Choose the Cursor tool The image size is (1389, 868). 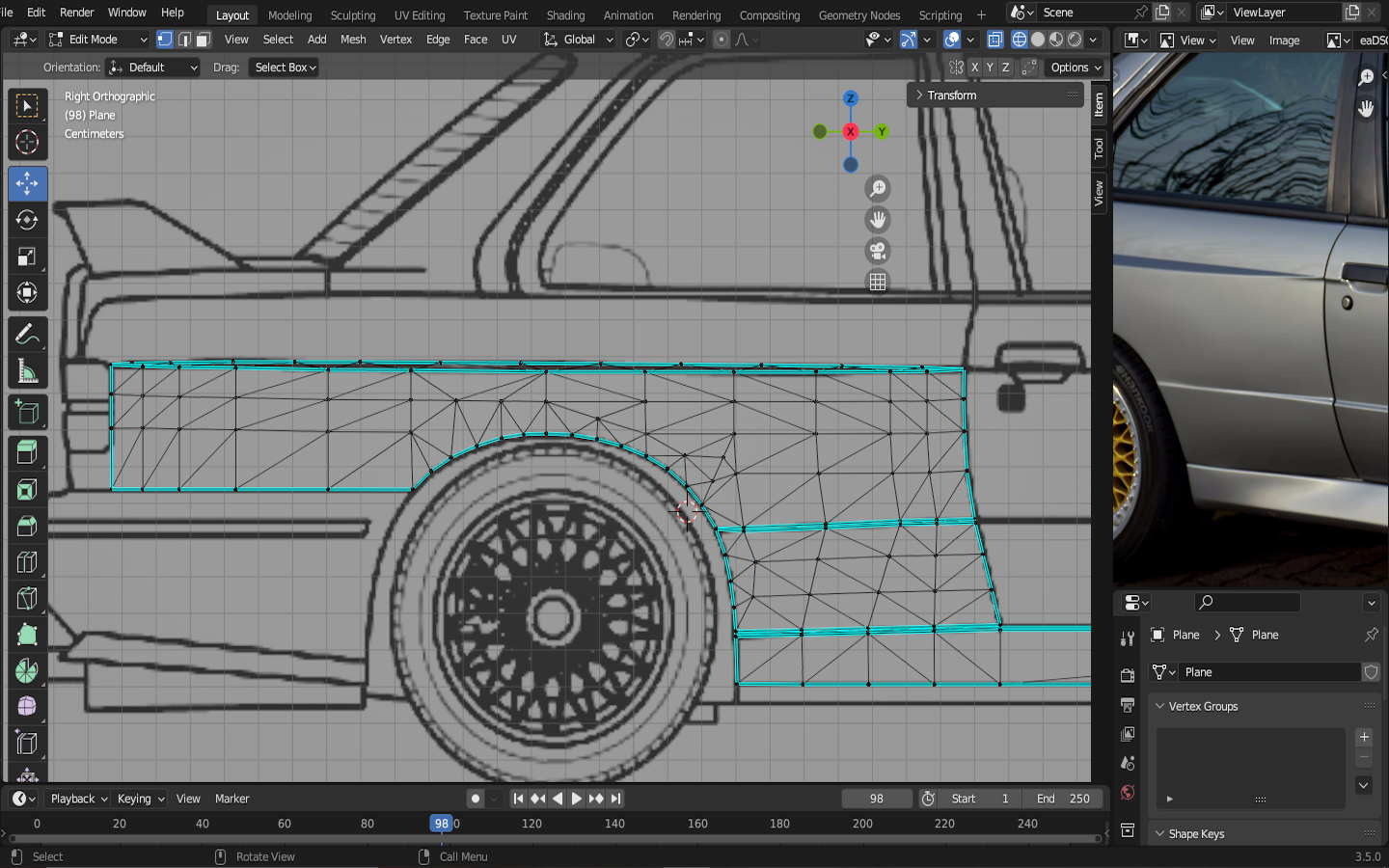27,143
